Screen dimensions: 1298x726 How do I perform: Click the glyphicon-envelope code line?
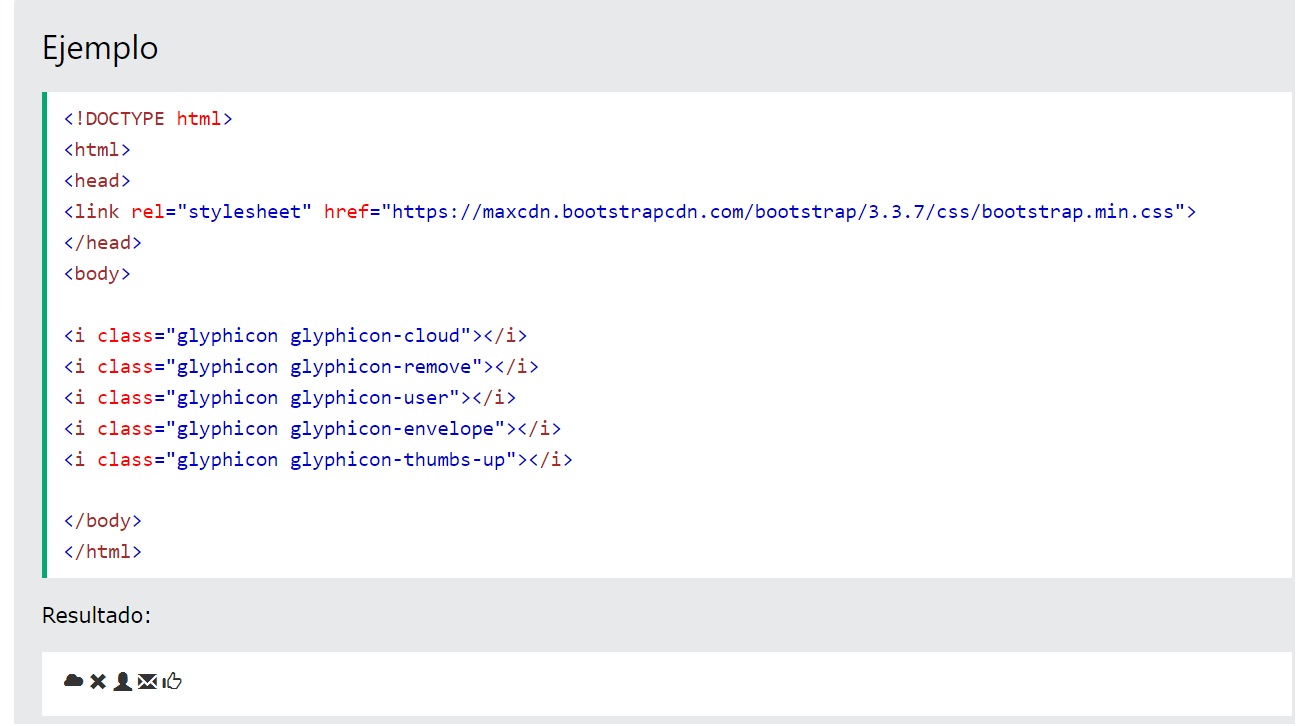pyautogui.click(x=312, y=429)
